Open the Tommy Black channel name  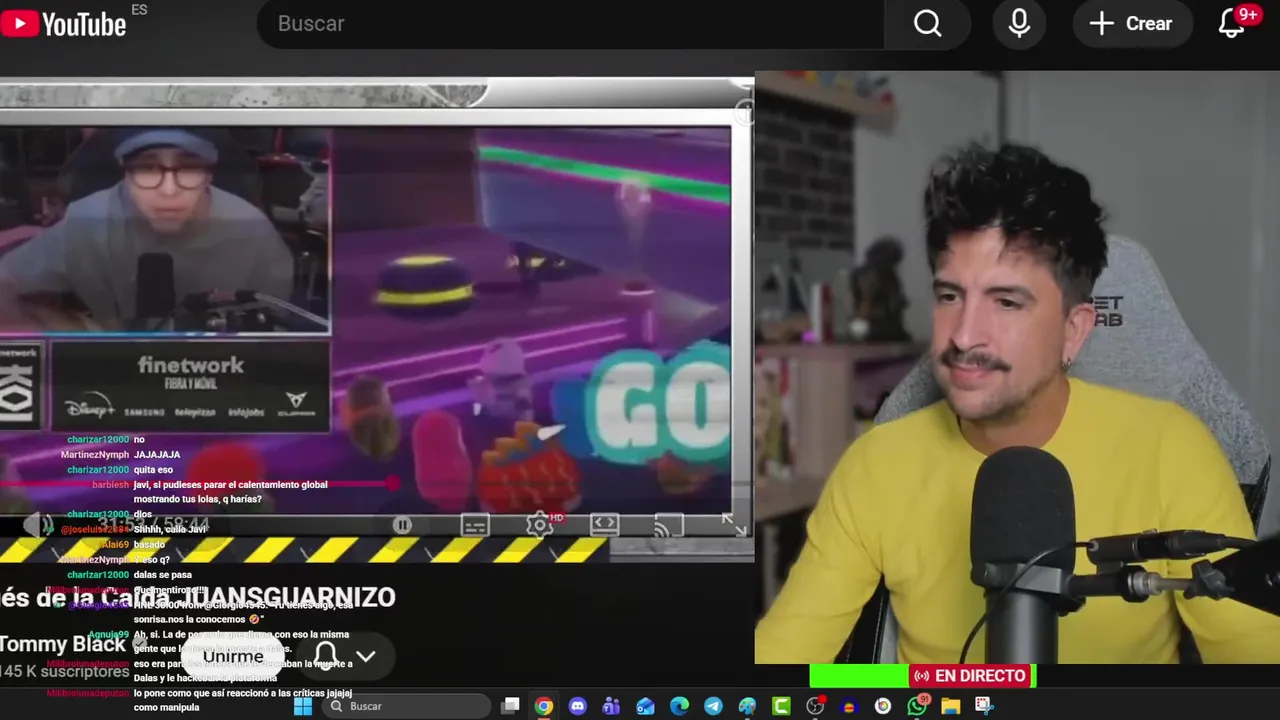click(x=63, y=645)
